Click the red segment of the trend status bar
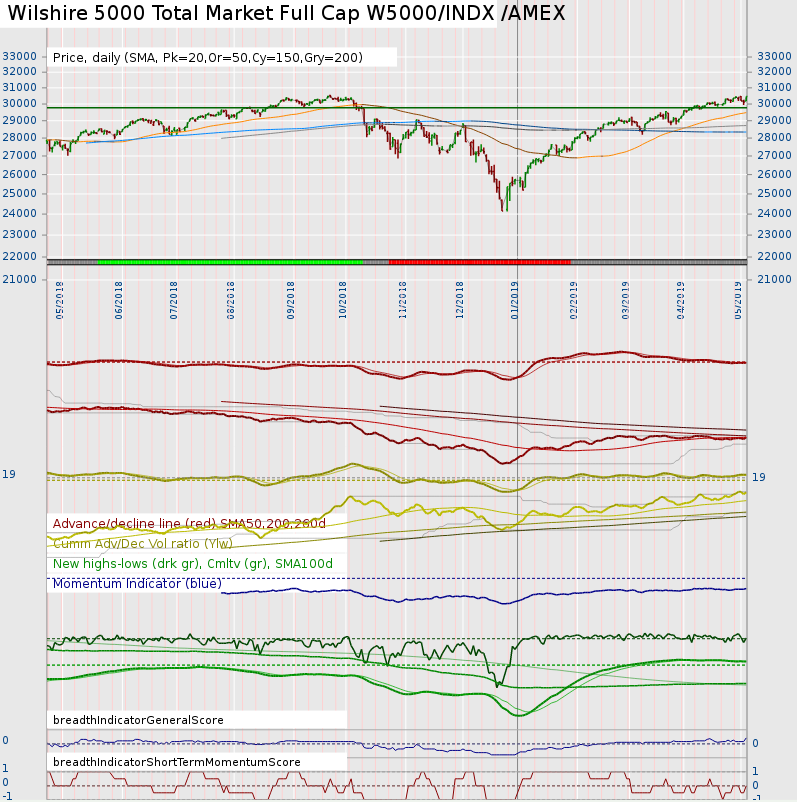Screen dimensions: 797x802 point(479,262)
